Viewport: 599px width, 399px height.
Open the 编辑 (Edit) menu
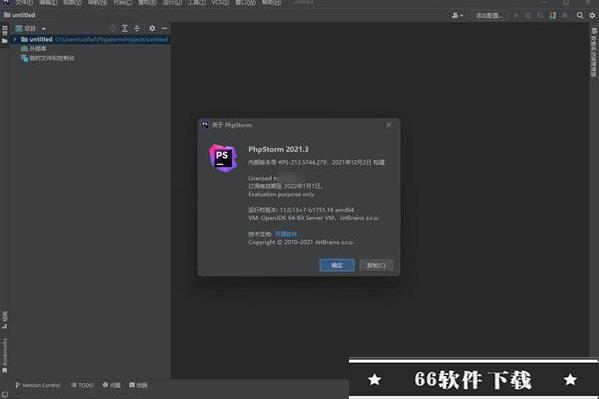coord(48,2)
